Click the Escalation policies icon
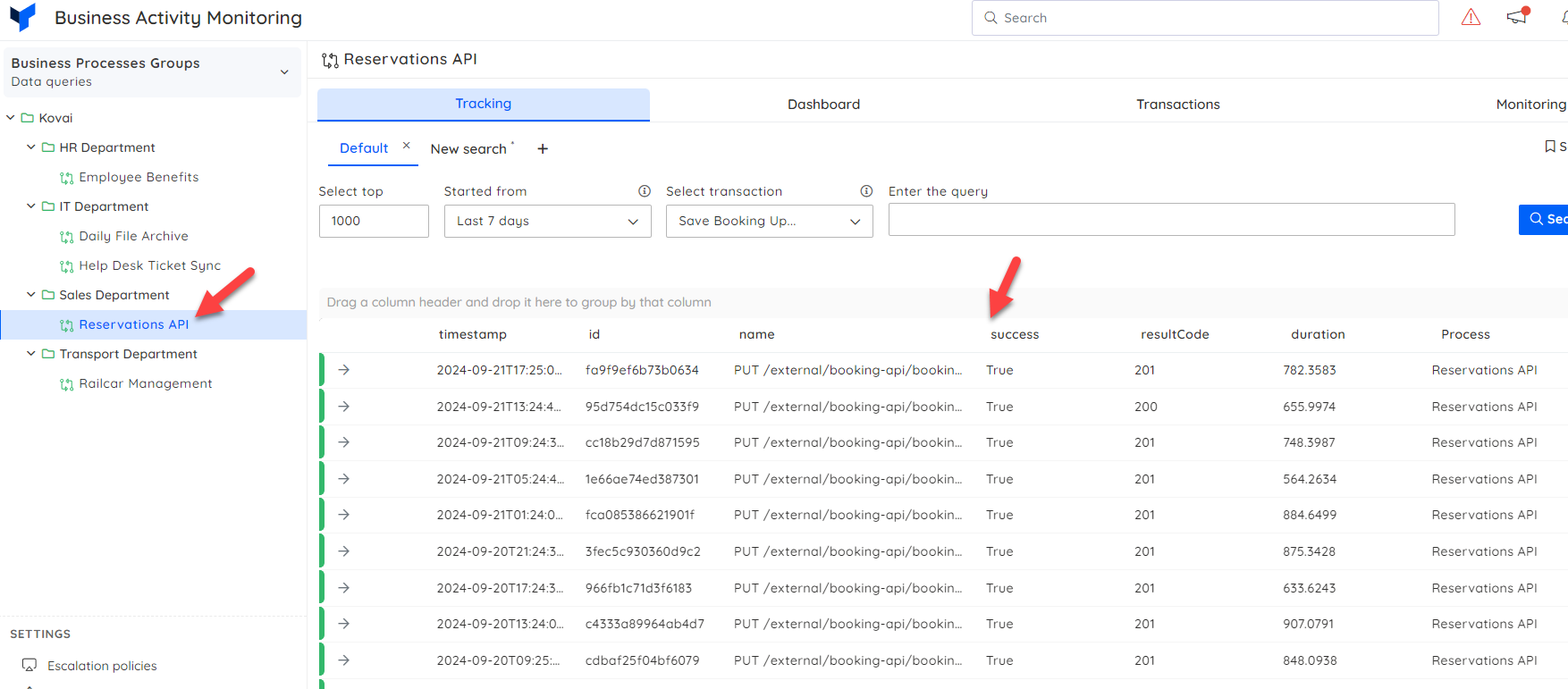 pyautogui.click(x=30, y=666)
